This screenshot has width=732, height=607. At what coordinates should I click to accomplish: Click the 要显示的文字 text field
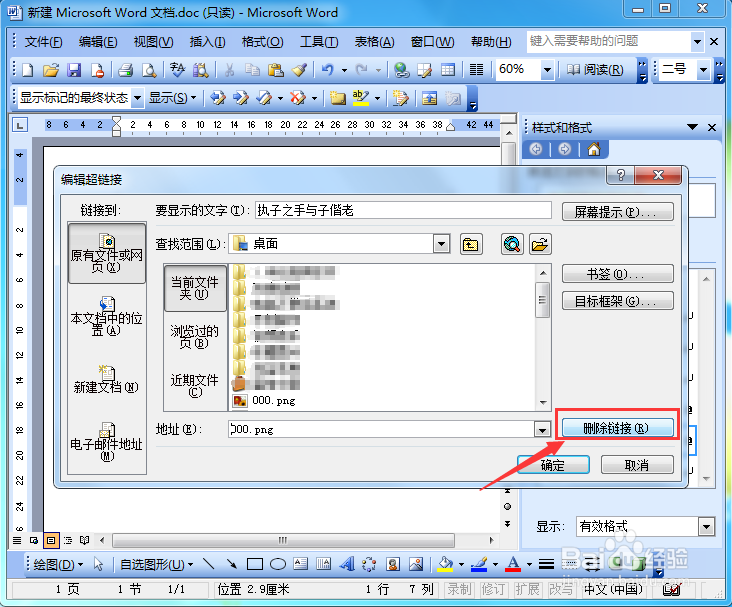pos(403,211)
